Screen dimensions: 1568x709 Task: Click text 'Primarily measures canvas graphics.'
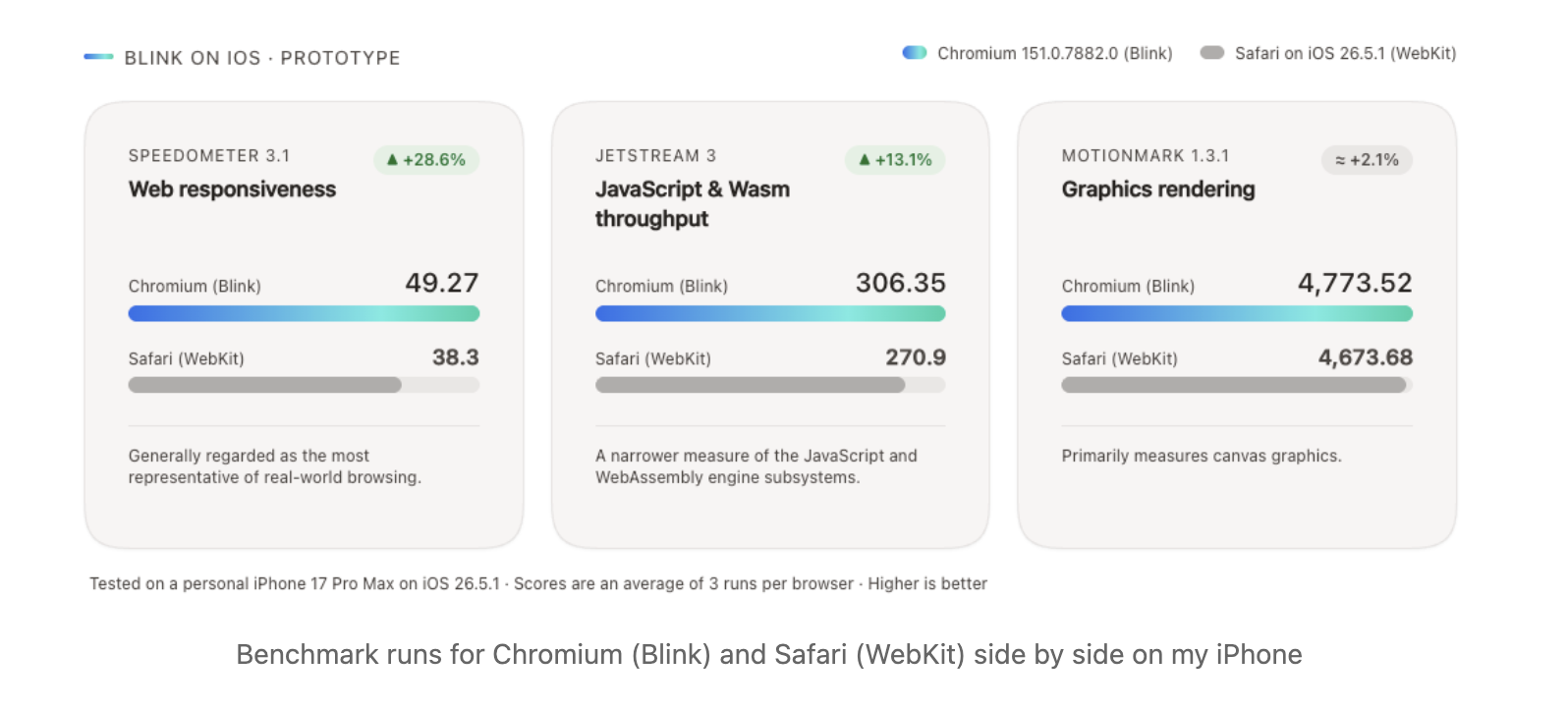(x=1202, y=456)
